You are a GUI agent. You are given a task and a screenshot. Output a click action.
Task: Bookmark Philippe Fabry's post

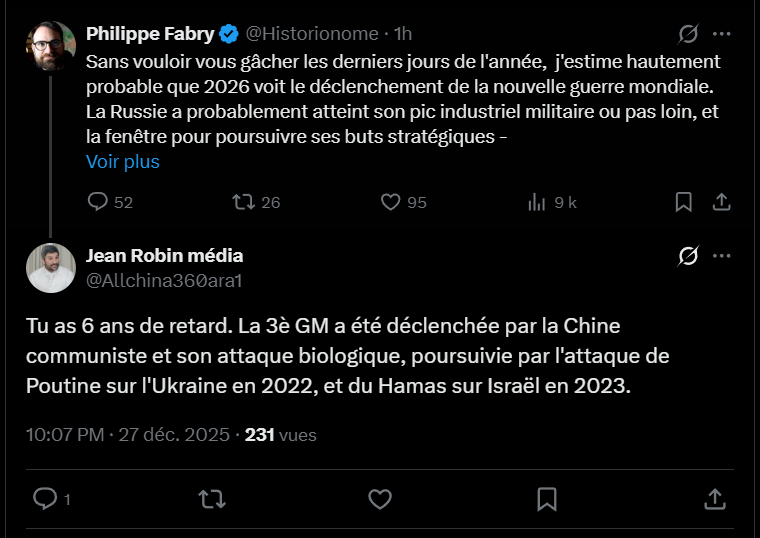[684, 202]
